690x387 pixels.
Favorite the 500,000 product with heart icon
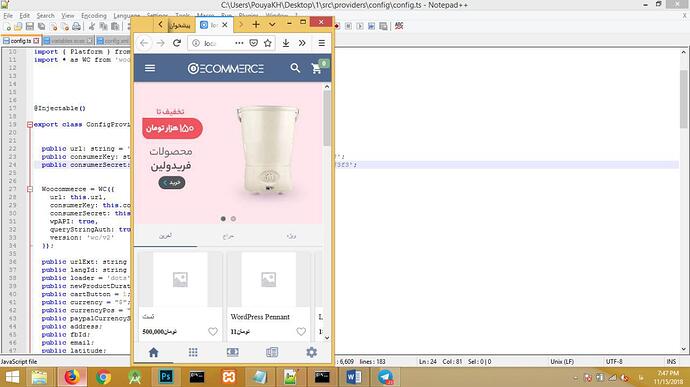[213, 332]
